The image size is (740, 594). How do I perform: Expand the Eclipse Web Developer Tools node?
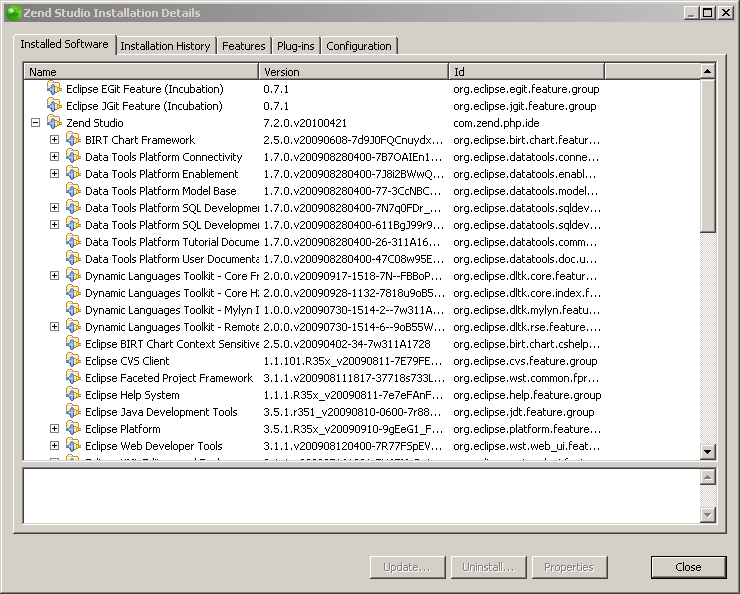coord(54,445)
